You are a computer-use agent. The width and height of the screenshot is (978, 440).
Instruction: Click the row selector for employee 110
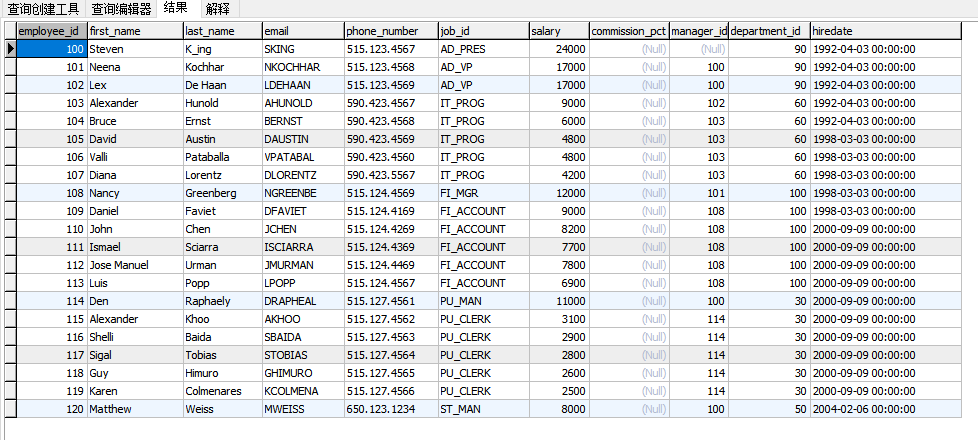click(x=10, y=229)
